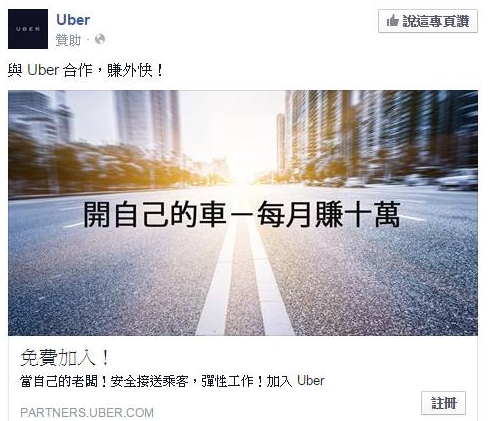Image resolution: width=500 pixels, height=421 pixels.
Task: Open the 免費加入! headline link
Action: pos(65,358)
